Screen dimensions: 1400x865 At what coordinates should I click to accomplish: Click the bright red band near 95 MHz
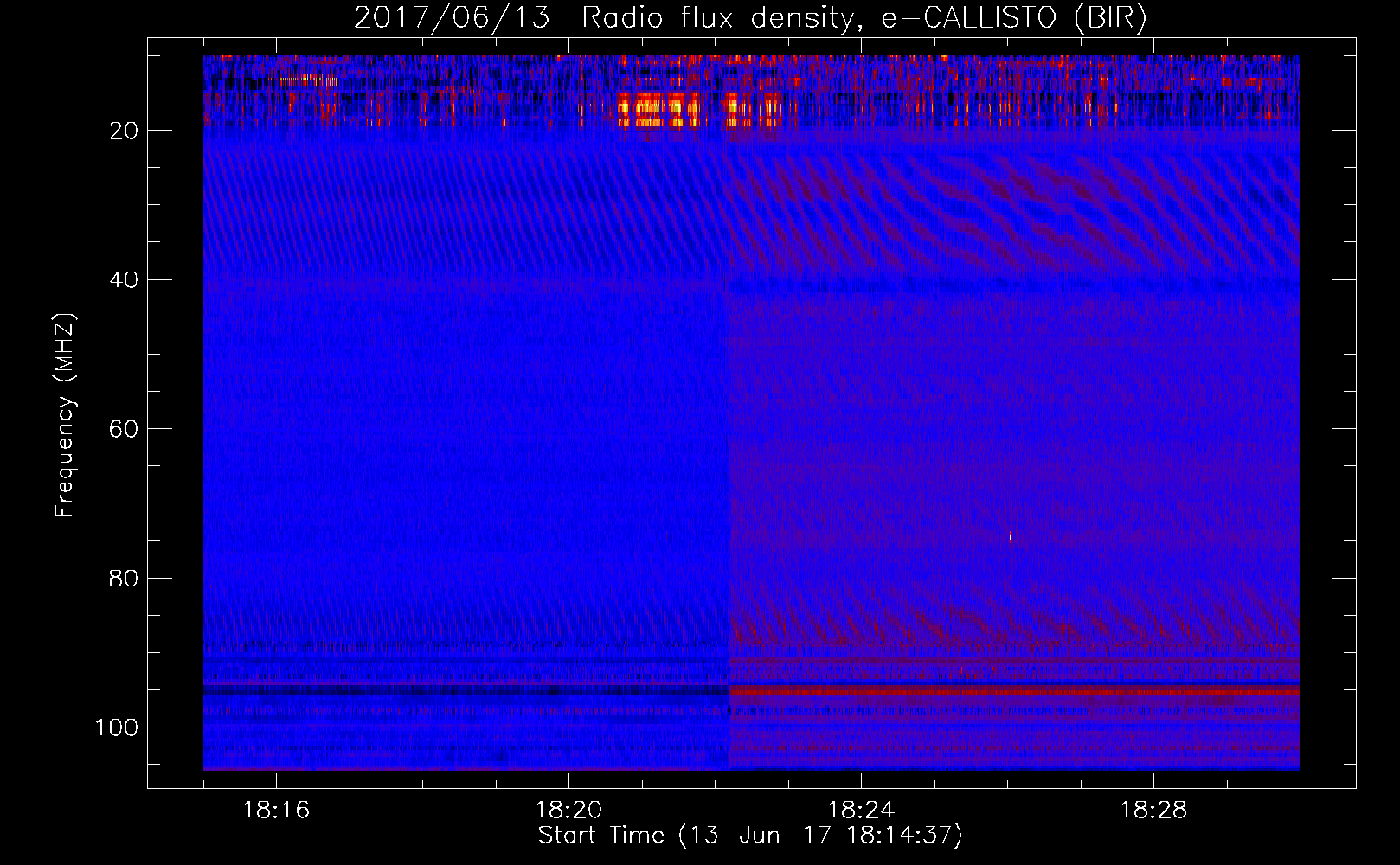tap(1014, 691)
